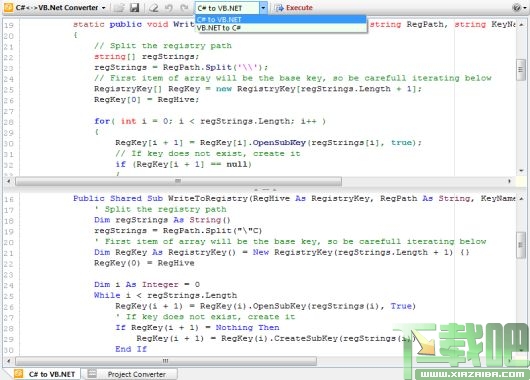Run conversion with Execute button
Image resolution: width=530 pixels, height=380 pixels.
(x=293, y=8)
